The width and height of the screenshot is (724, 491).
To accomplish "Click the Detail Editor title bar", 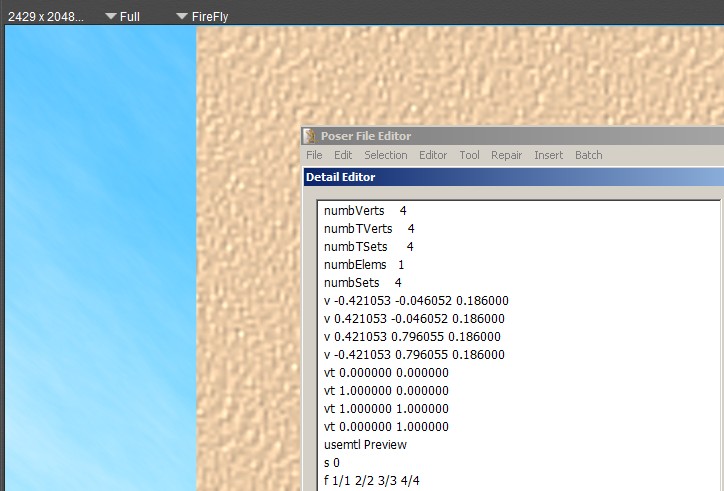I will click(x=513, y=177).
